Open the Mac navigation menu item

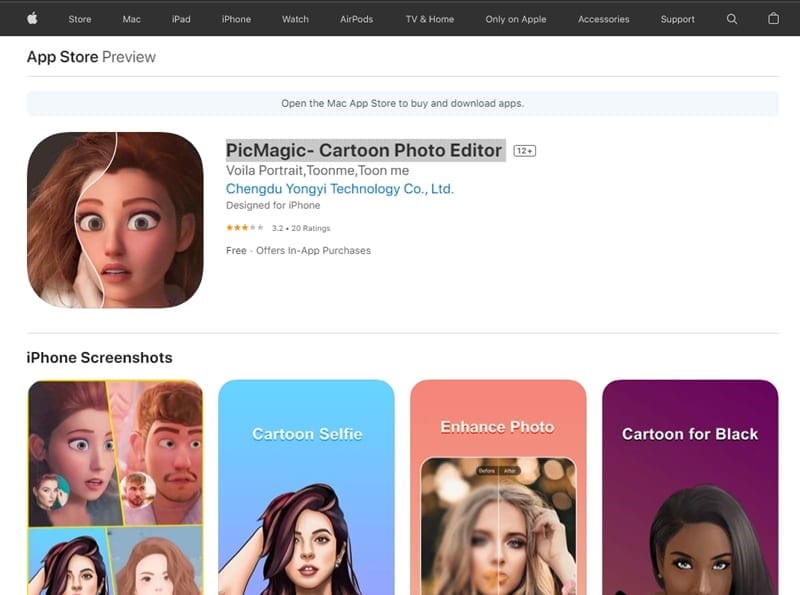131,18
